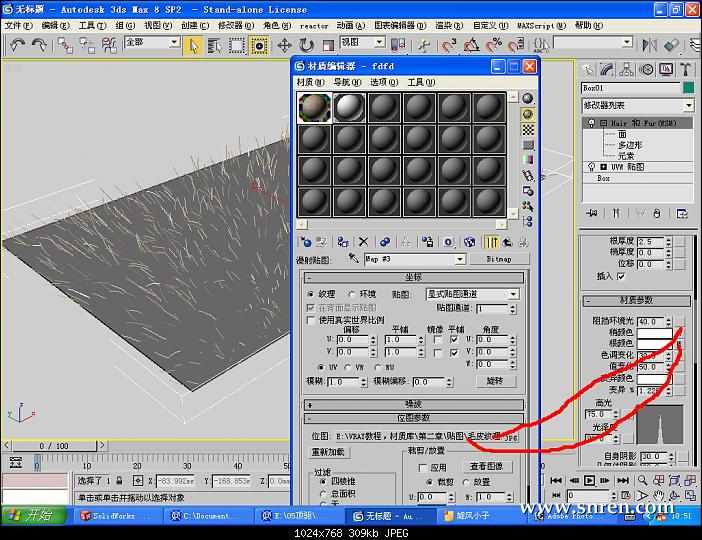Click the Undo arrow in main toolbar
The image size is (702, 540).
(17, 45)
